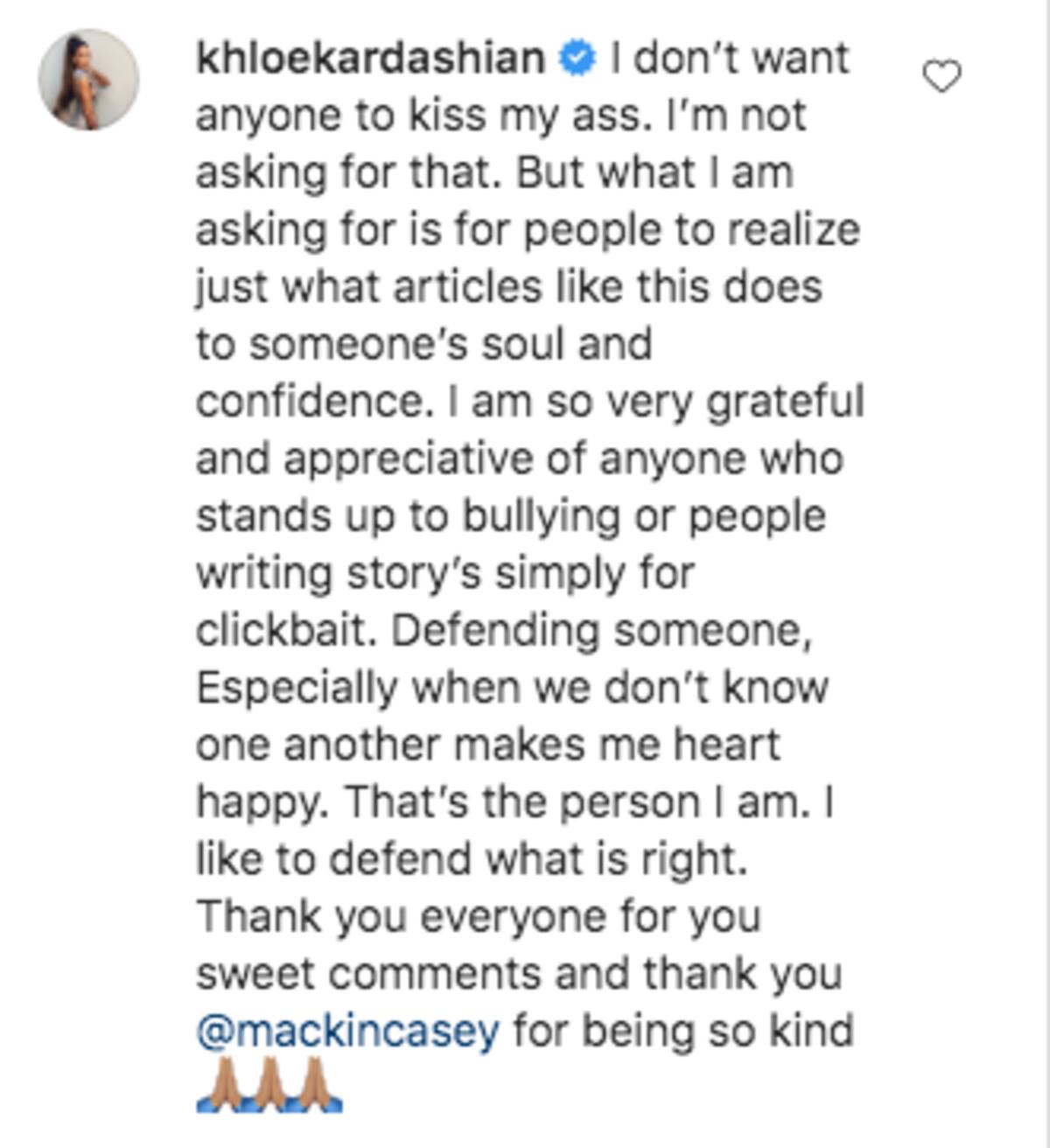The image size is (1050, 1148).
Task: Like the comment with the heart icon
Action: 942,77
